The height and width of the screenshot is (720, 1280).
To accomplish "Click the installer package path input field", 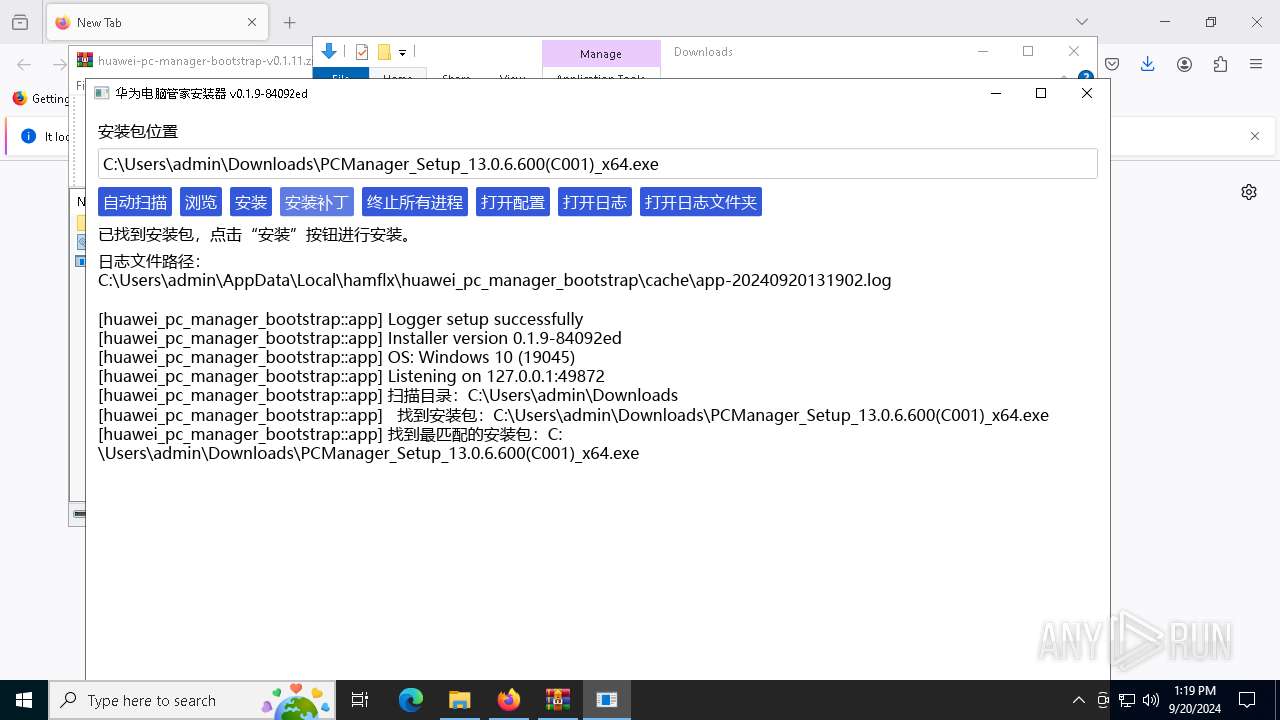I will 598,164.
